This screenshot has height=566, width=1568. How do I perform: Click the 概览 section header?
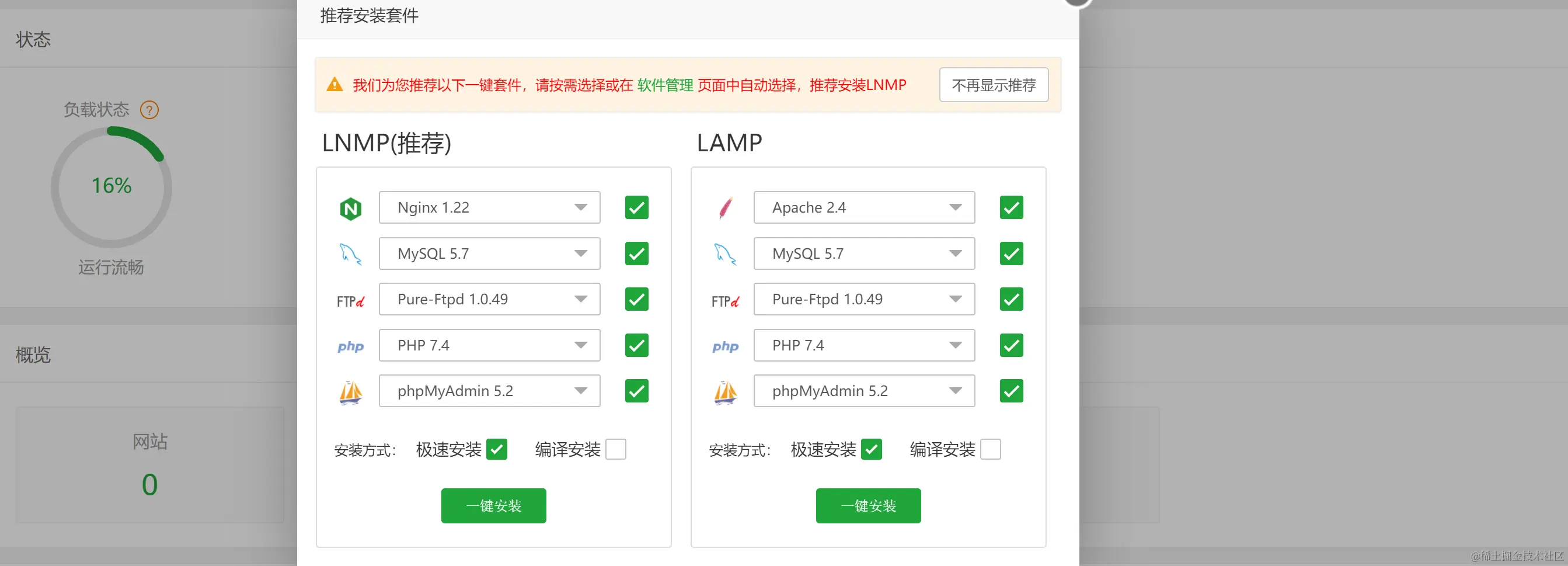(33, 355)
